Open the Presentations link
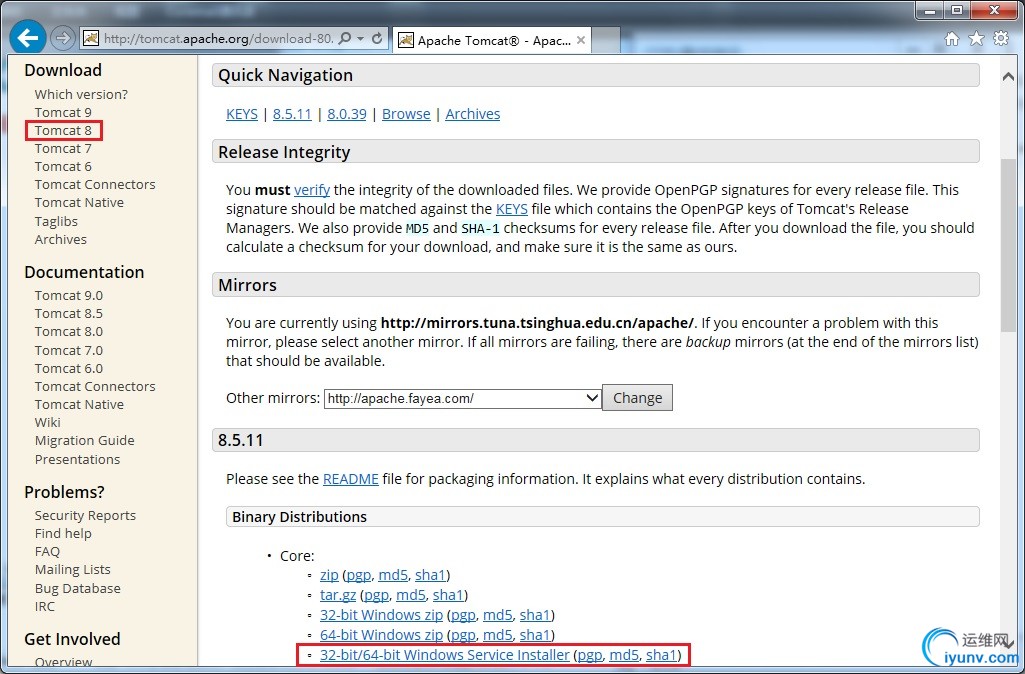 (x=77, y=460)
